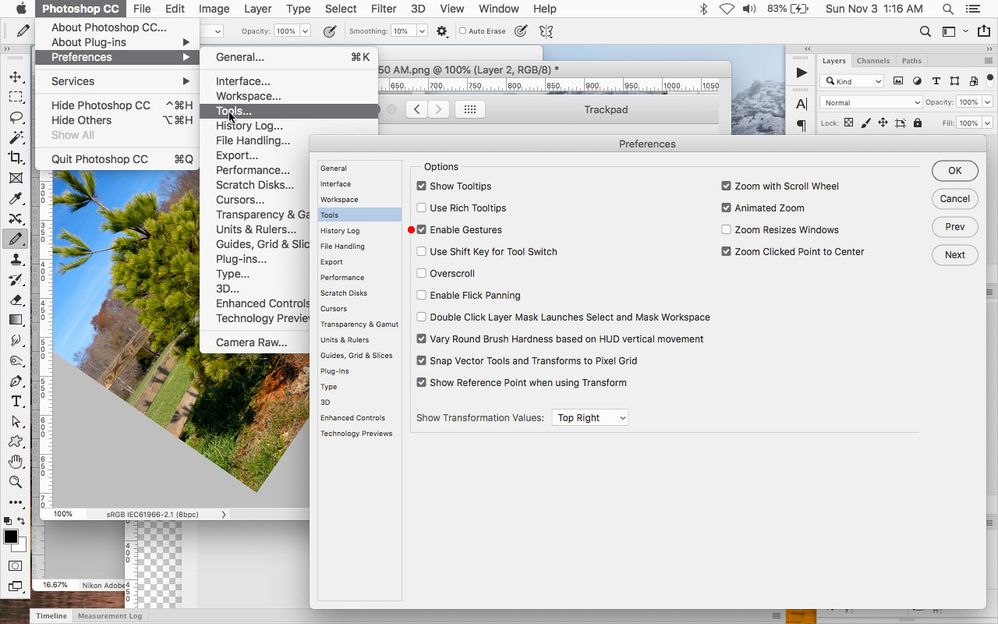Open Smoothing dropdown arrow

tap(421, 31)
